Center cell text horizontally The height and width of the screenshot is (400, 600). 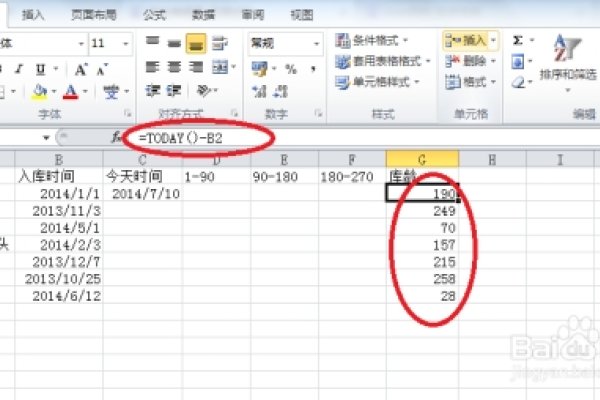pos(174,67)
